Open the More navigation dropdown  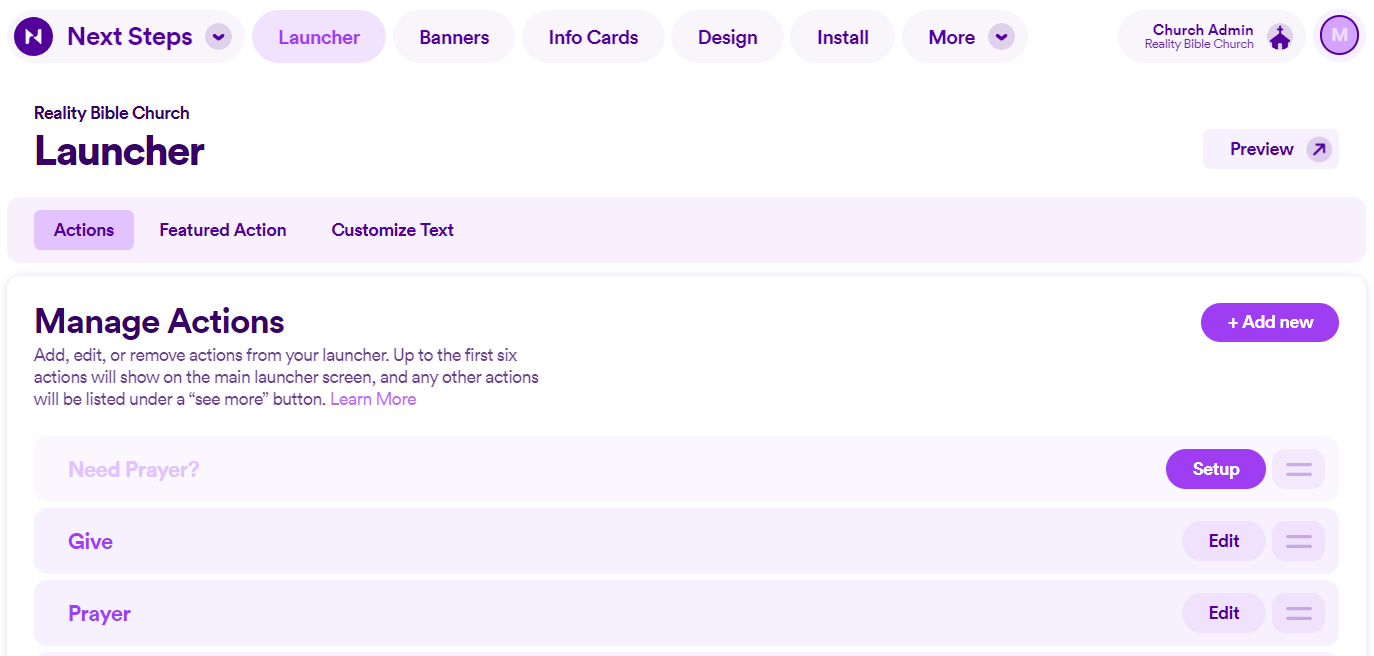(964, 36)
